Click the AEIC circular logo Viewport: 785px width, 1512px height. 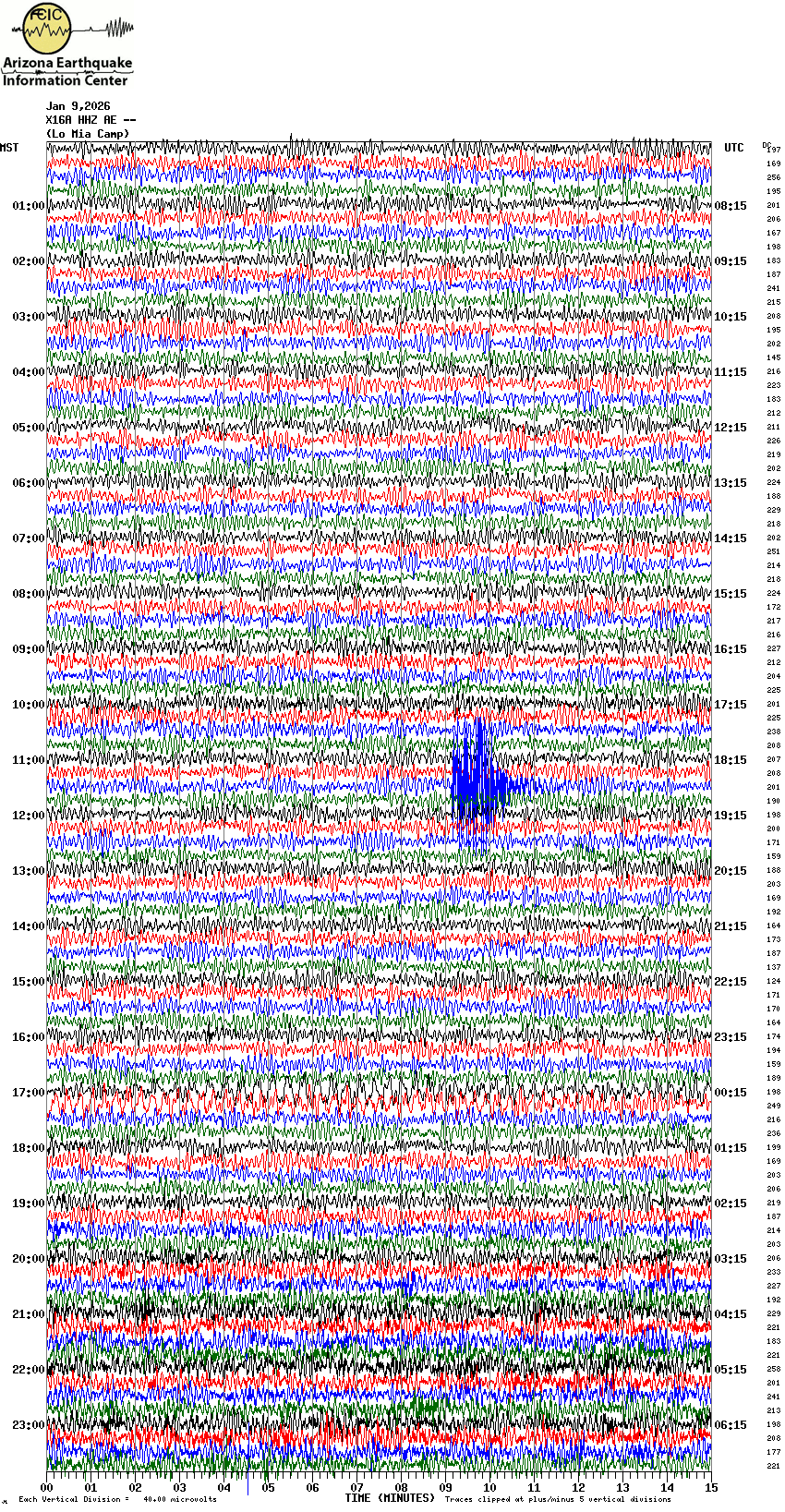[x=46, y=28]
